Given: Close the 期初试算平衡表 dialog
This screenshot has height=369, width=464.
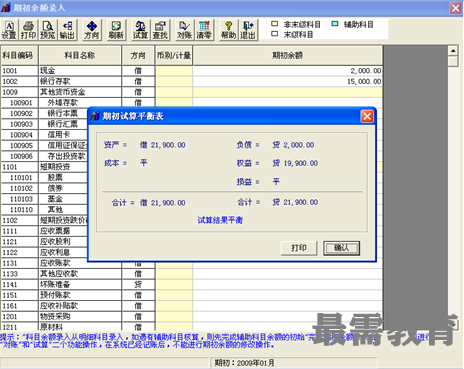Looking at the screenshot, I should 367,116.
